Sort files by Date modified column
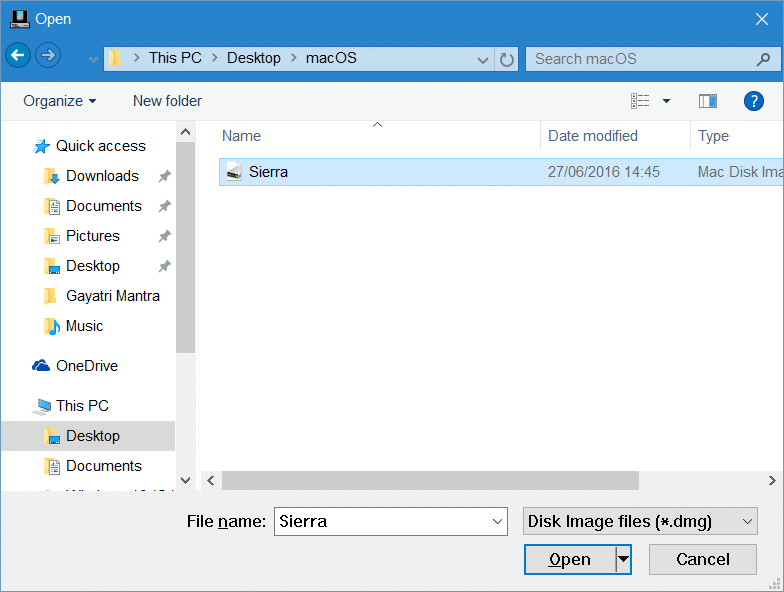 [592, 136]
